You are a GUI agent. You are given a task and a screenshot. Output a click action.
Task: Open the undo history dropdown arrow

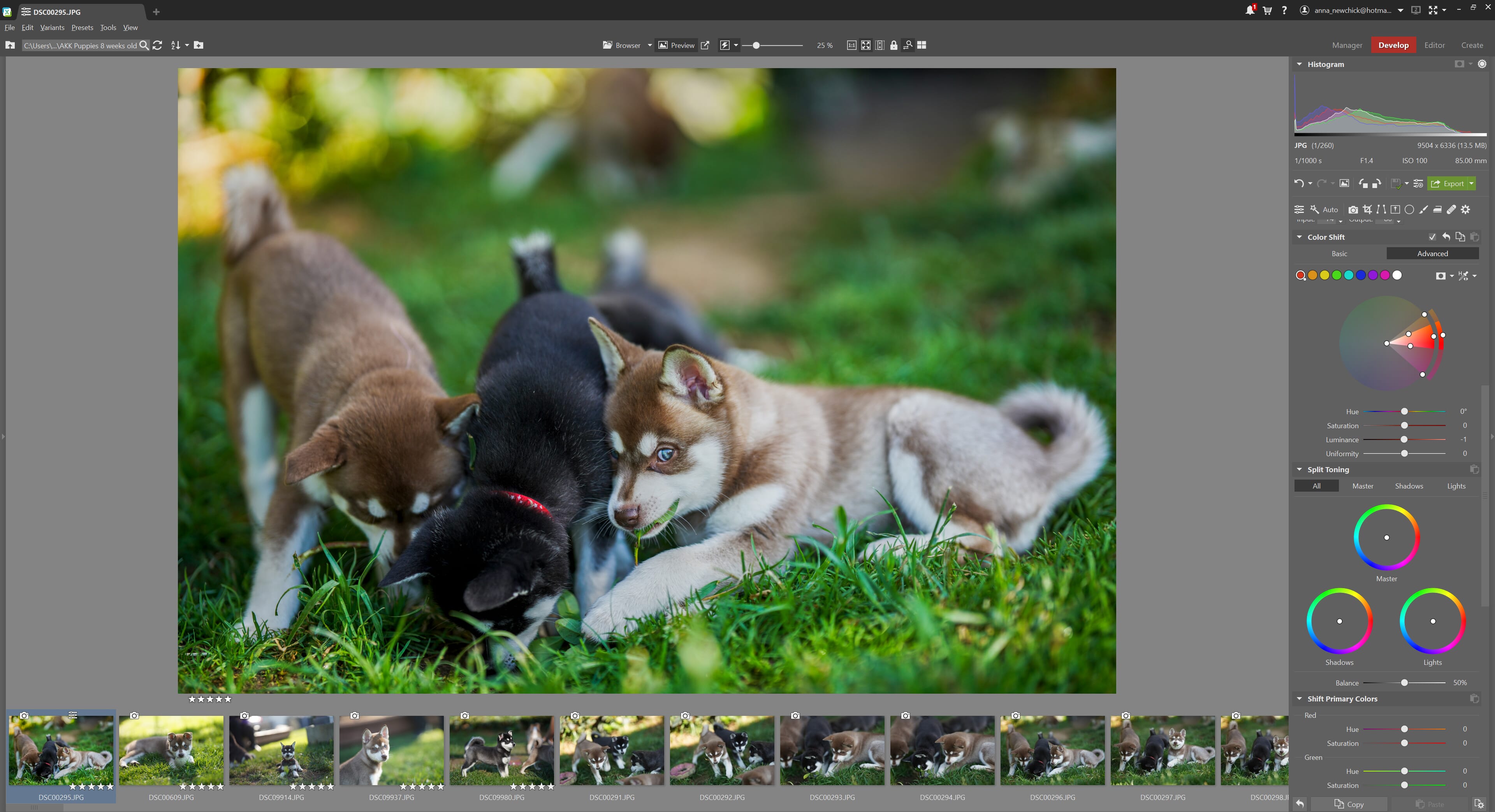pos(1310,183)
